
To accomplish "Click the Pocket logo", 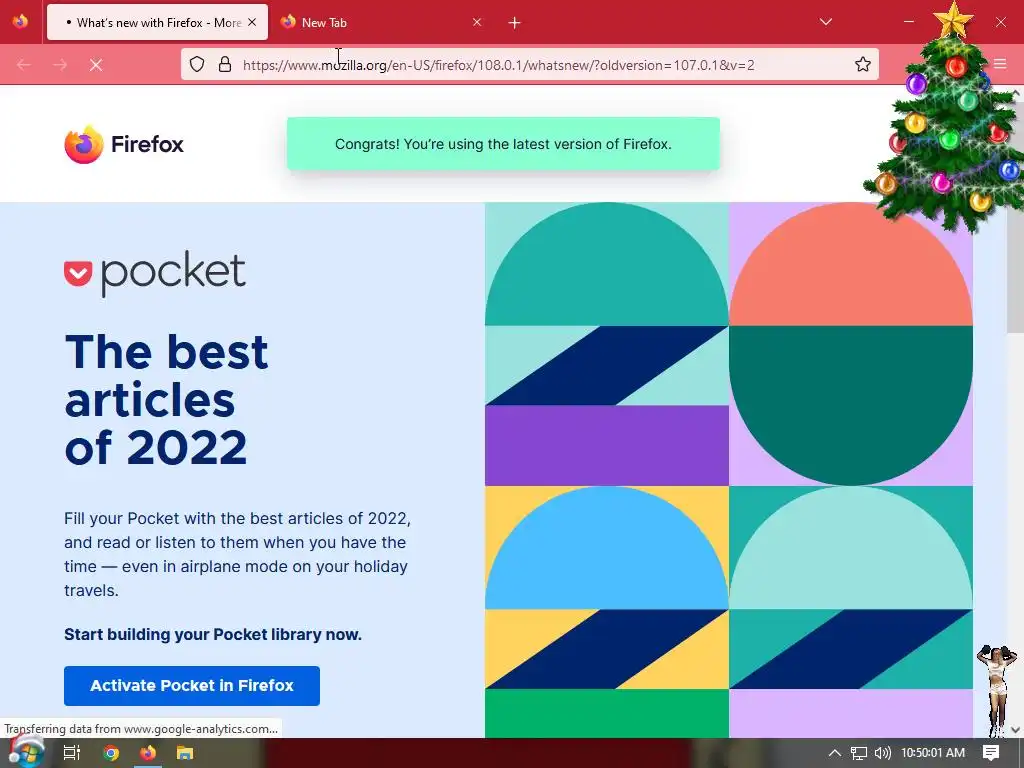I will 155,272.
